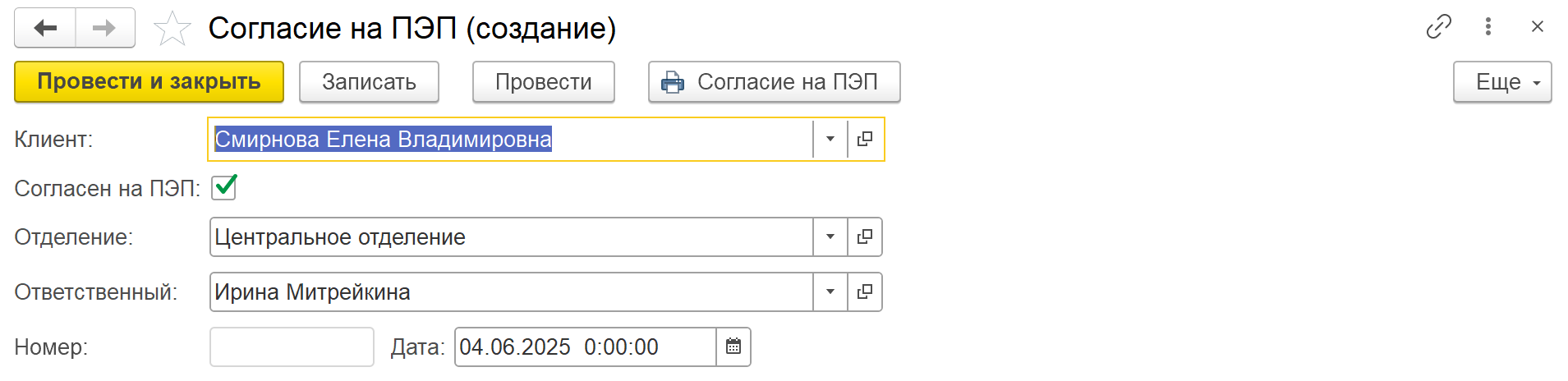Add form to favorites with star icon

[172, 29]
